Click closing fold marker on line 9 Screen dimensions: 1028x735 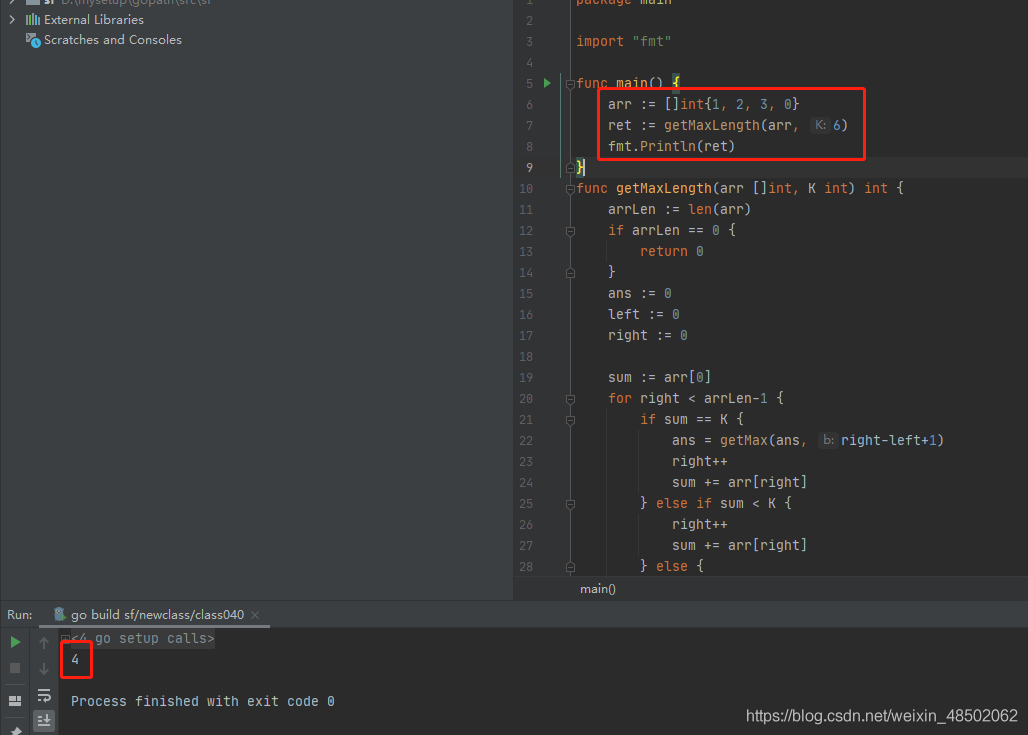coord(570,168)
